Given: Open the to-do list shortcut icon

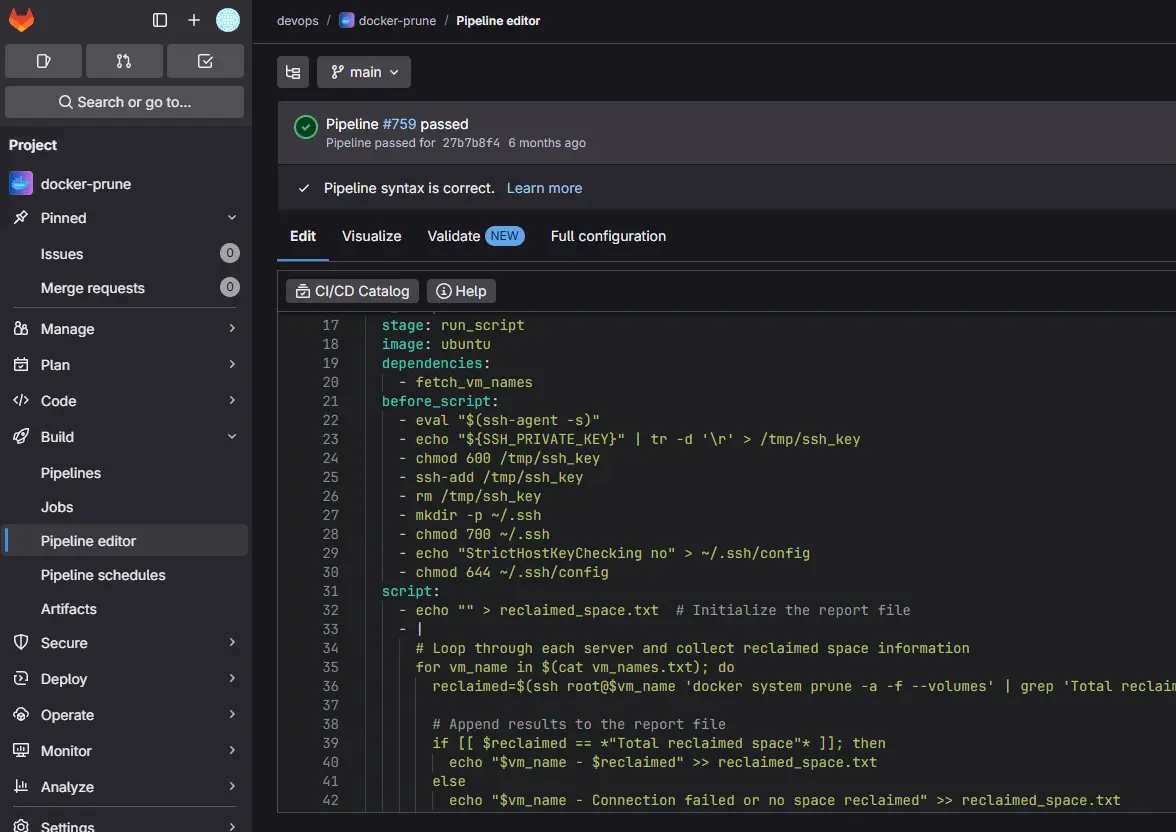Looking at the screenshot, I should coord(205,61).
